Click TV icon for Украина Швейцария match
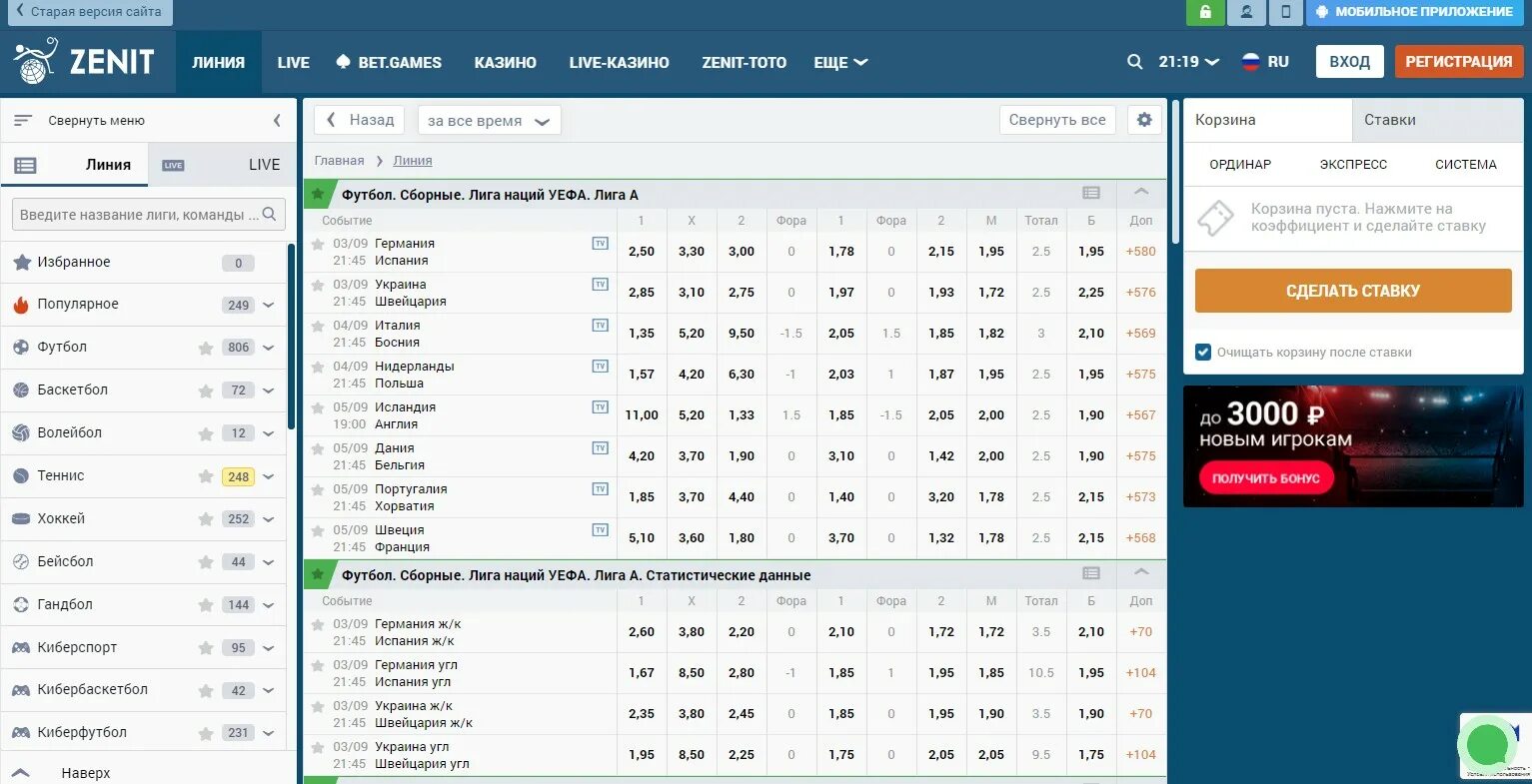The height and width of the screenshot is (784, 1532). pos(600,285)
